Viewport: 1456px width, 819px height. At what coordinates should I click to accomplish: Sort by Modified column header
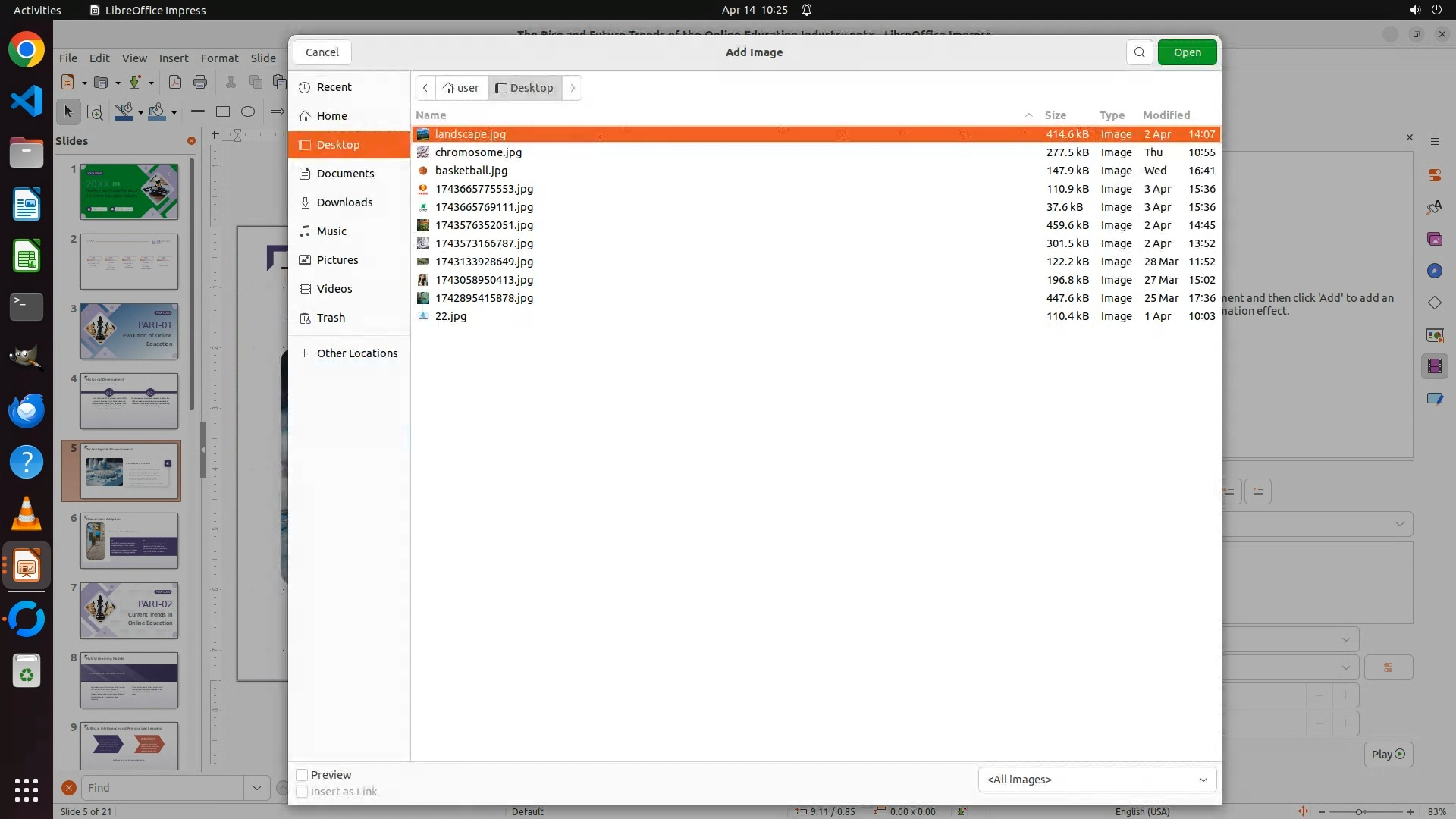(x=1166, y=115)
